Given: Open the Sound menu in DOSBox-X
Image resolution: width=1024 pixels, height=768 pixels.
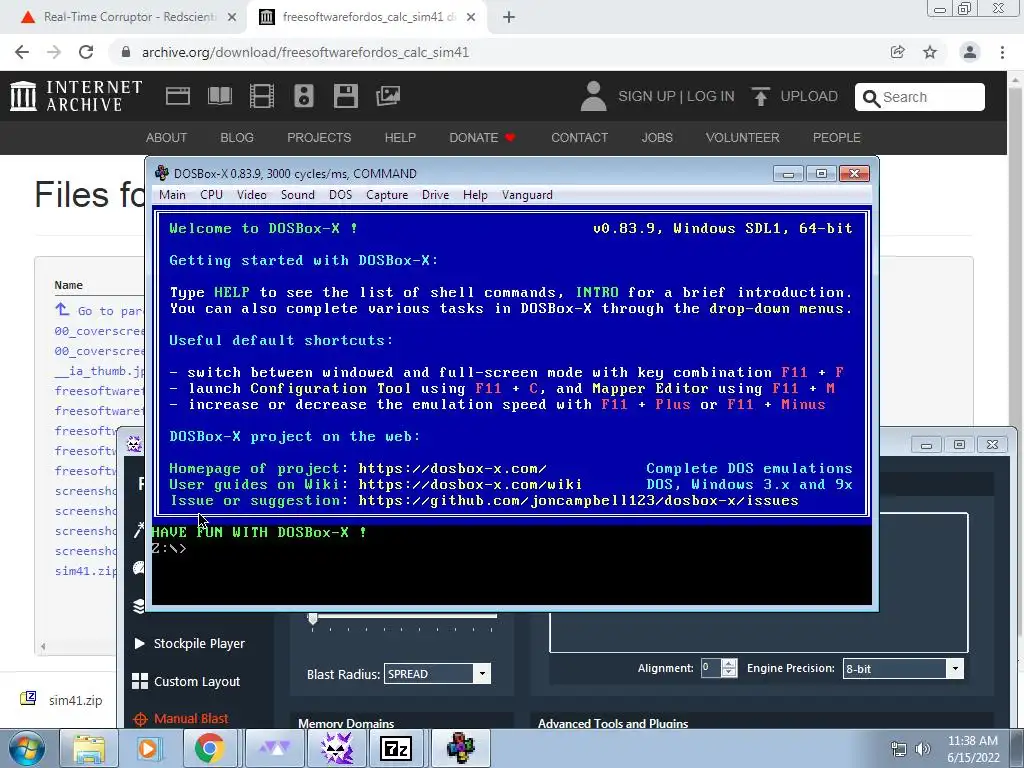Looking at the screenshot, I should coord(298,195).
